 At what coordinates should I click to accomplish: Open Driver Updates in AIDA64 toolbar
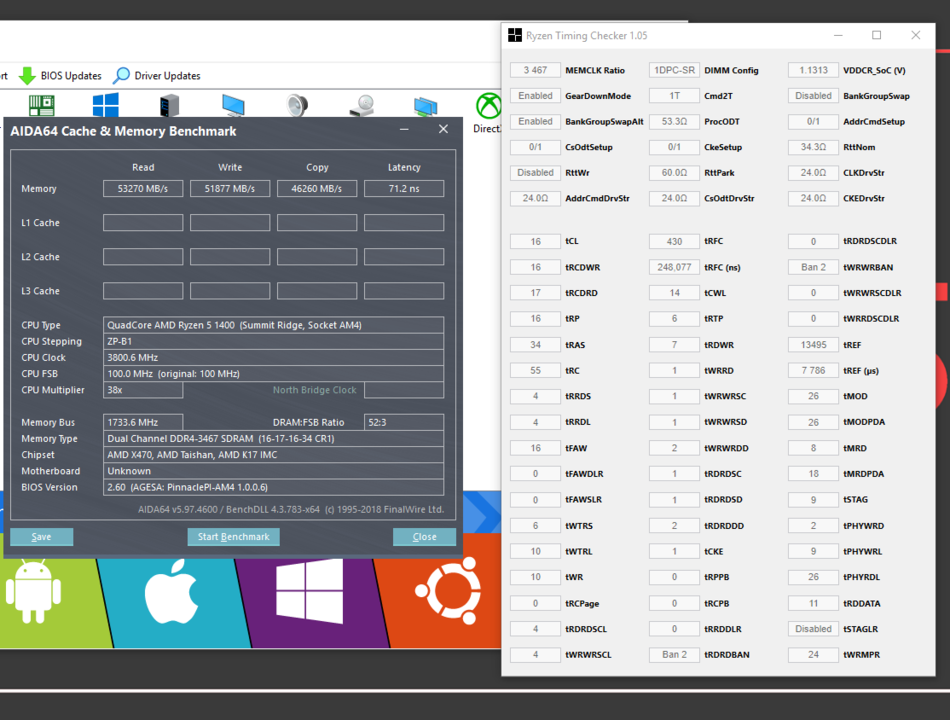(x=157, y=76)
